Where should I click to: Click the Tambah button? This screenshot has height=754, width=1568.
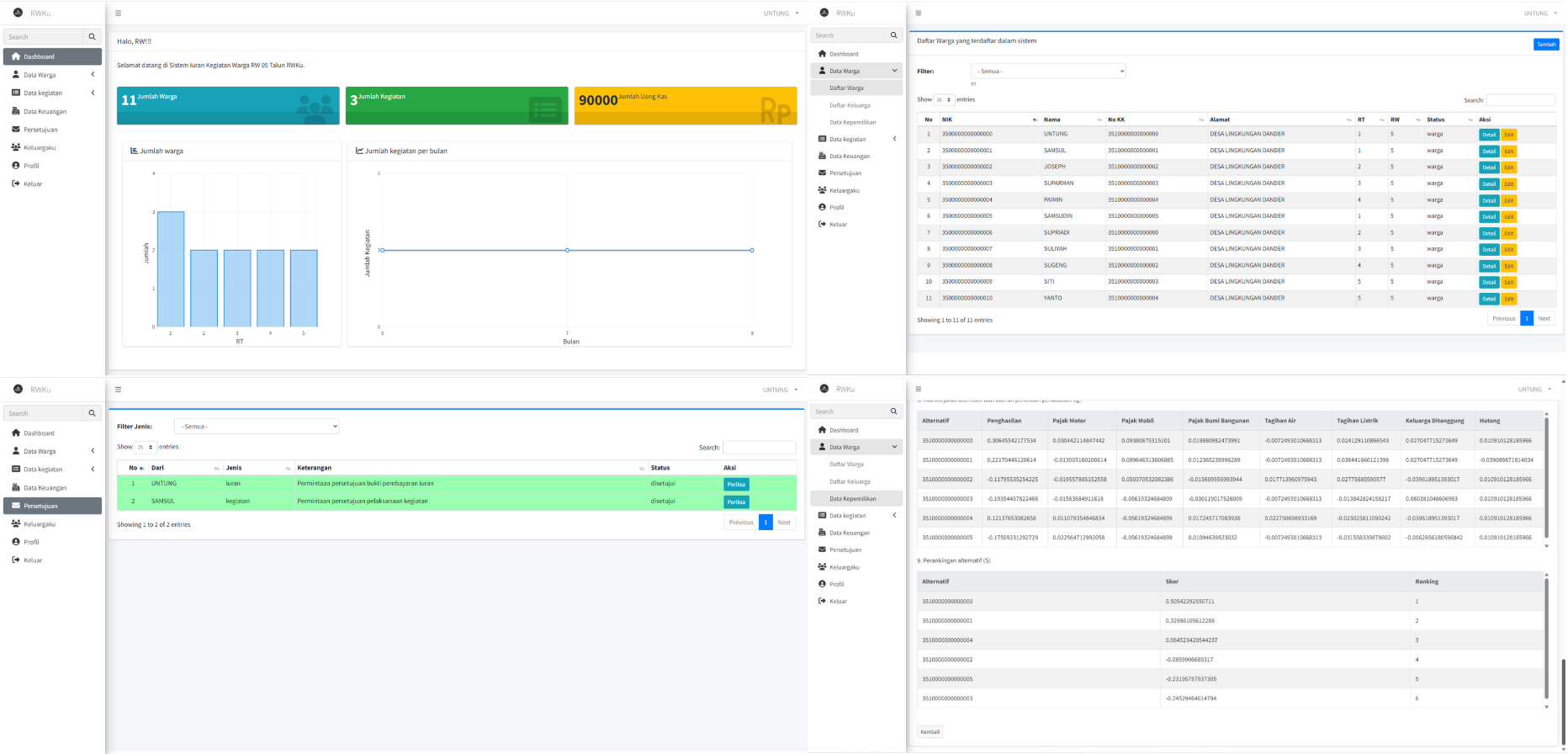1546,45
